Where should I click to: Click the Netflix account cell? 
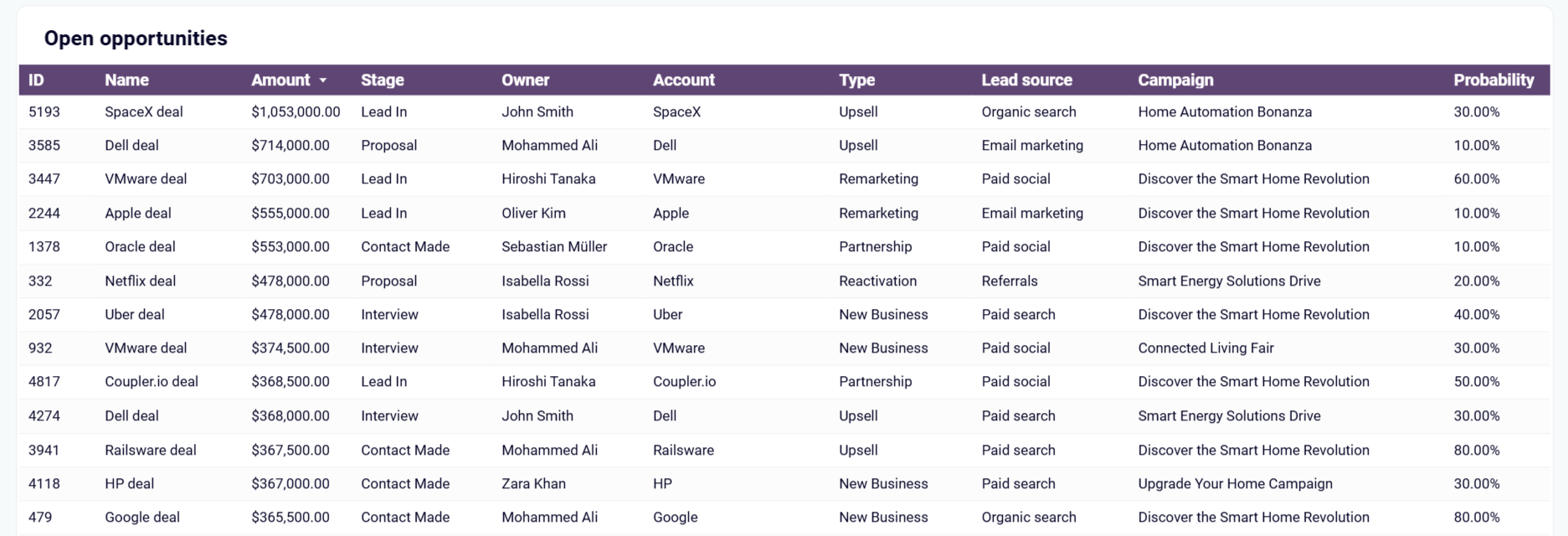point(673,281)
